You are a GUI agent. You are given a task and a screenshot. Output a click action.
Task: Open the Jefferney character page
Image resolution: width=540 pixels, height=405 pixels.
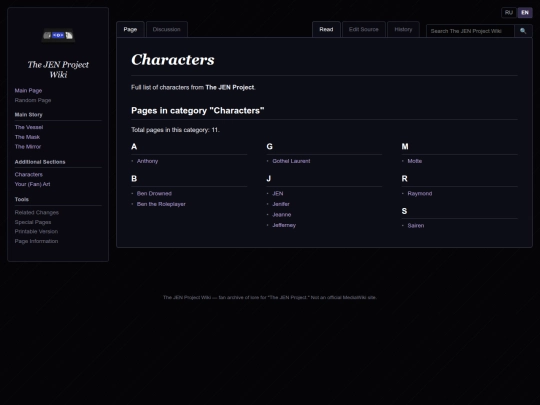(x=284, y=225)
